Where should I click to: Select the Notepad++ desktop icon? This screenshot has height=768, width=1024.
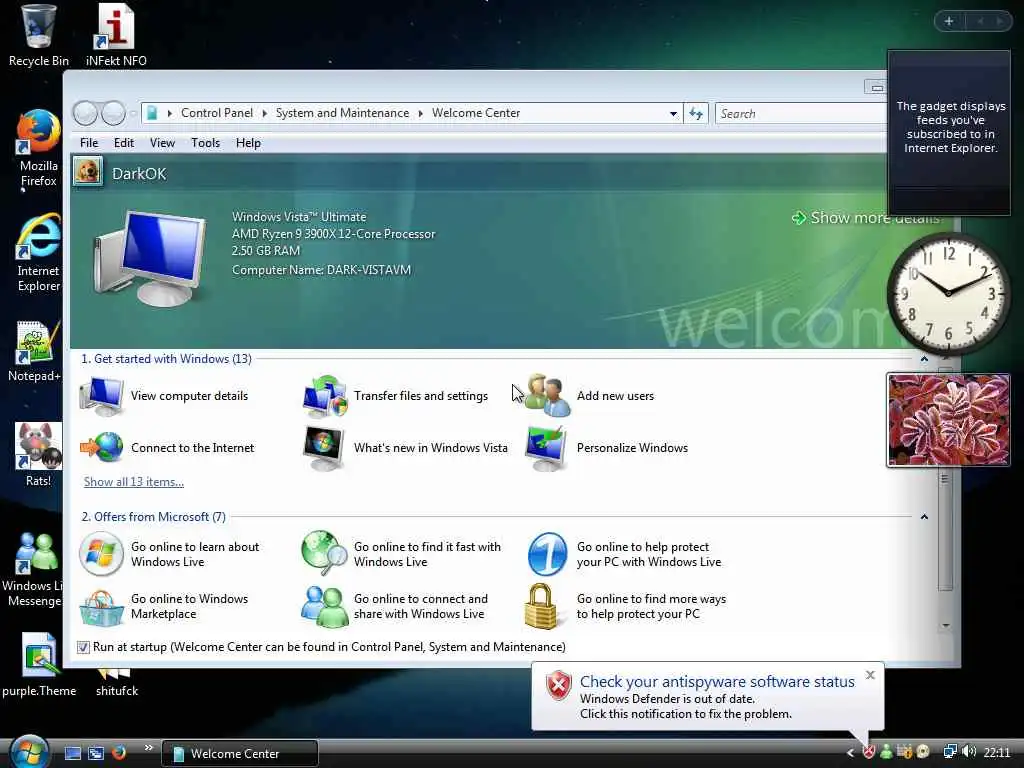point(34,351)
